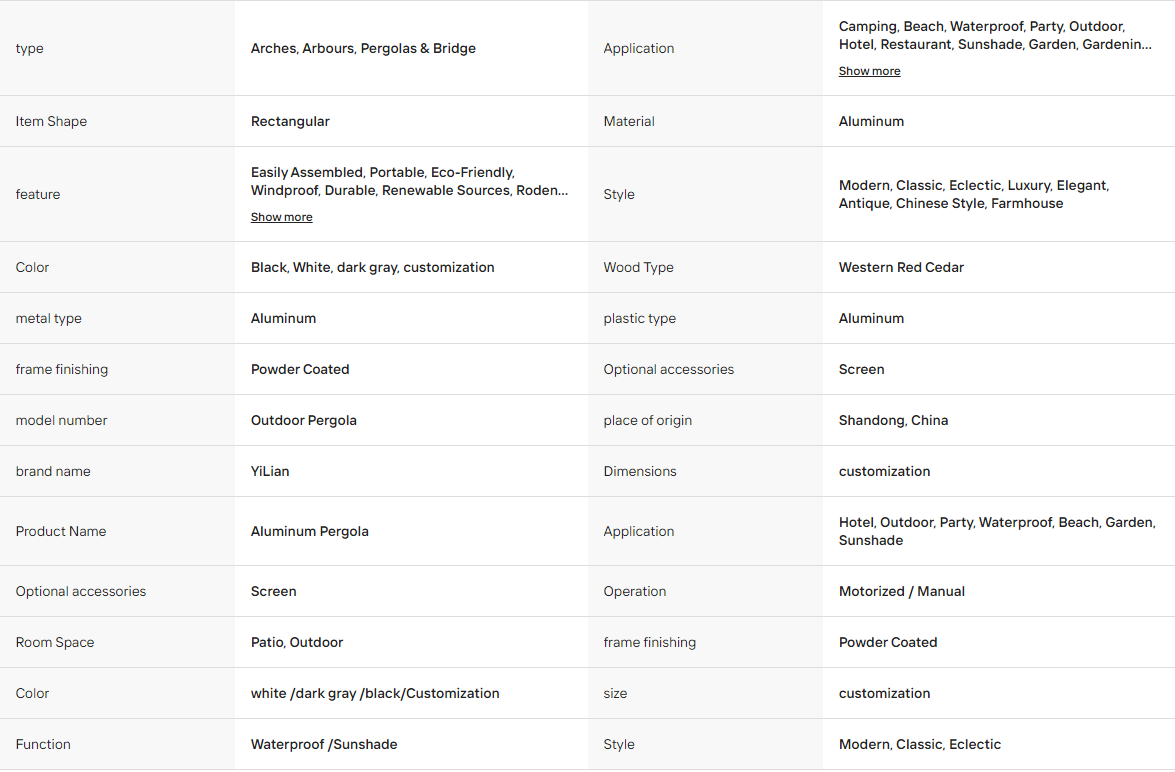Click 'white /dark gray /black/Customization' text
The image size is (1175, 772).
point(375,693)
